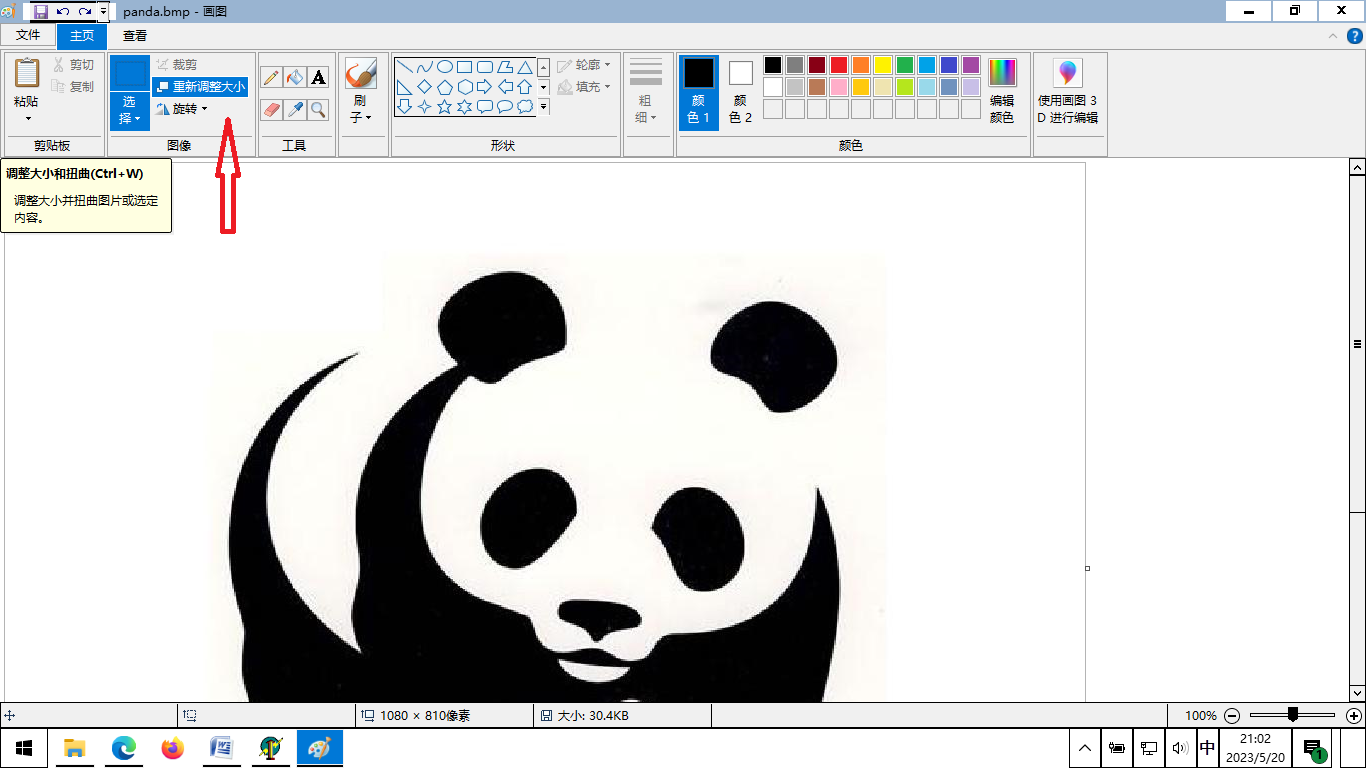Image resolution: width=1366 pixels, height=768 pixels.
Task: Open the 轮廓 outline dropdown
Action: (x=585, y=65)
